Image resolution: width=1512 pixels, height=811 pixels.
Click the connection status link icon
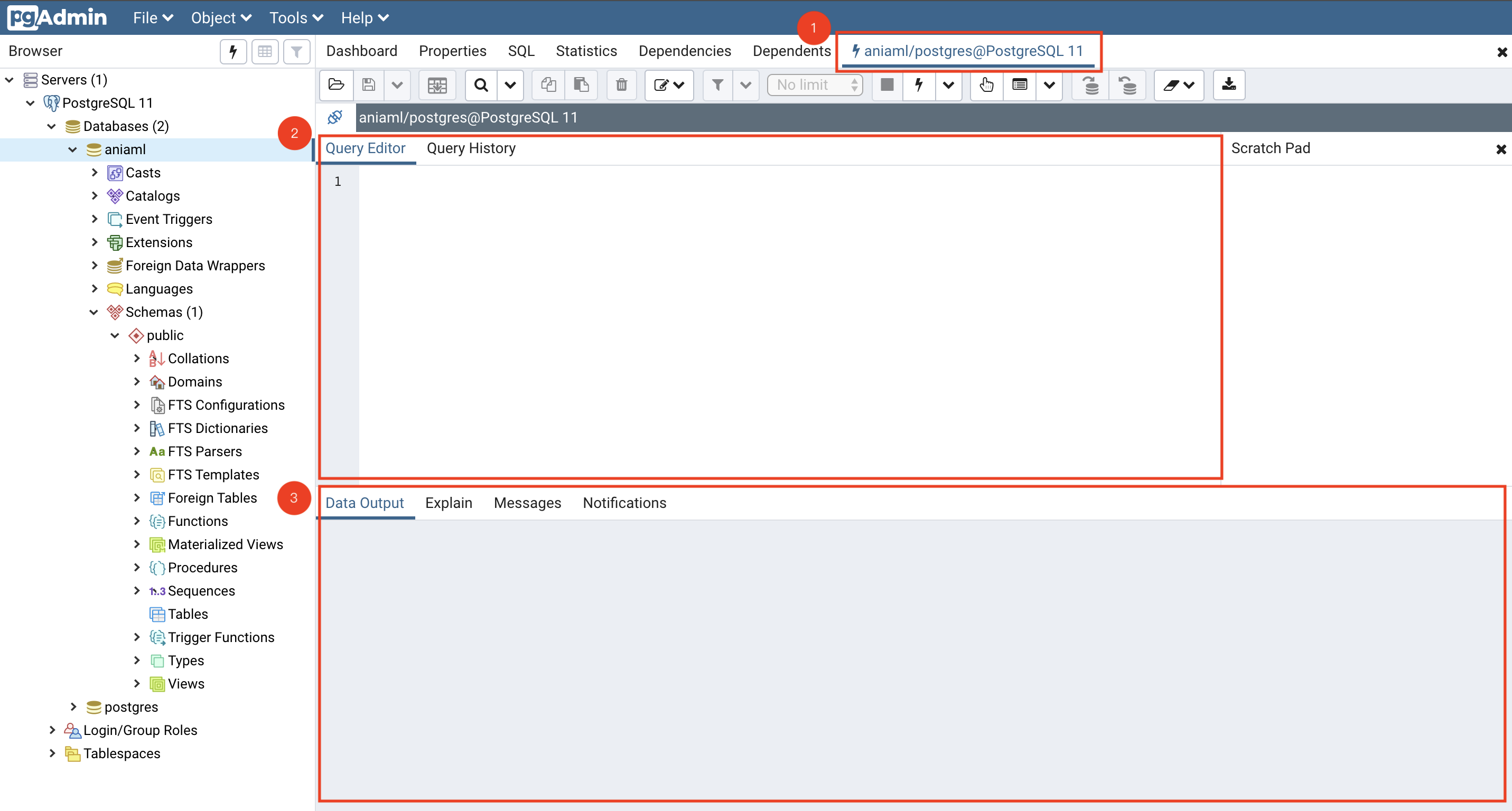tap(335, 117)
